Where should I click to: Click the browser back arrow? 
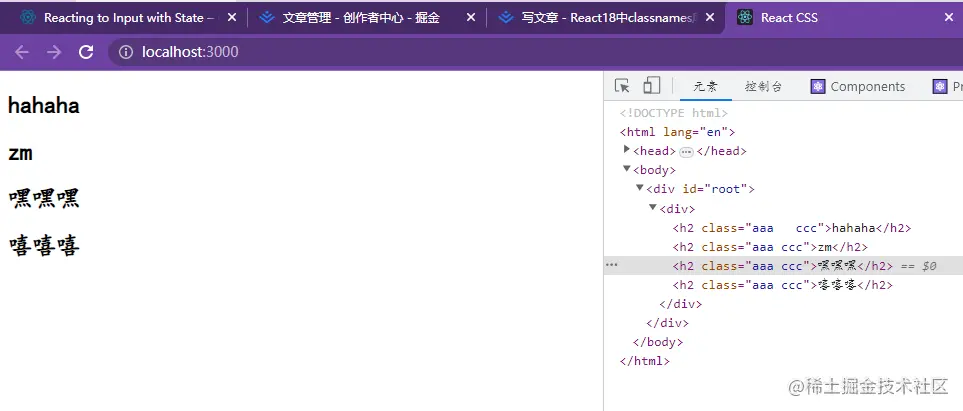tap(22, 52)
